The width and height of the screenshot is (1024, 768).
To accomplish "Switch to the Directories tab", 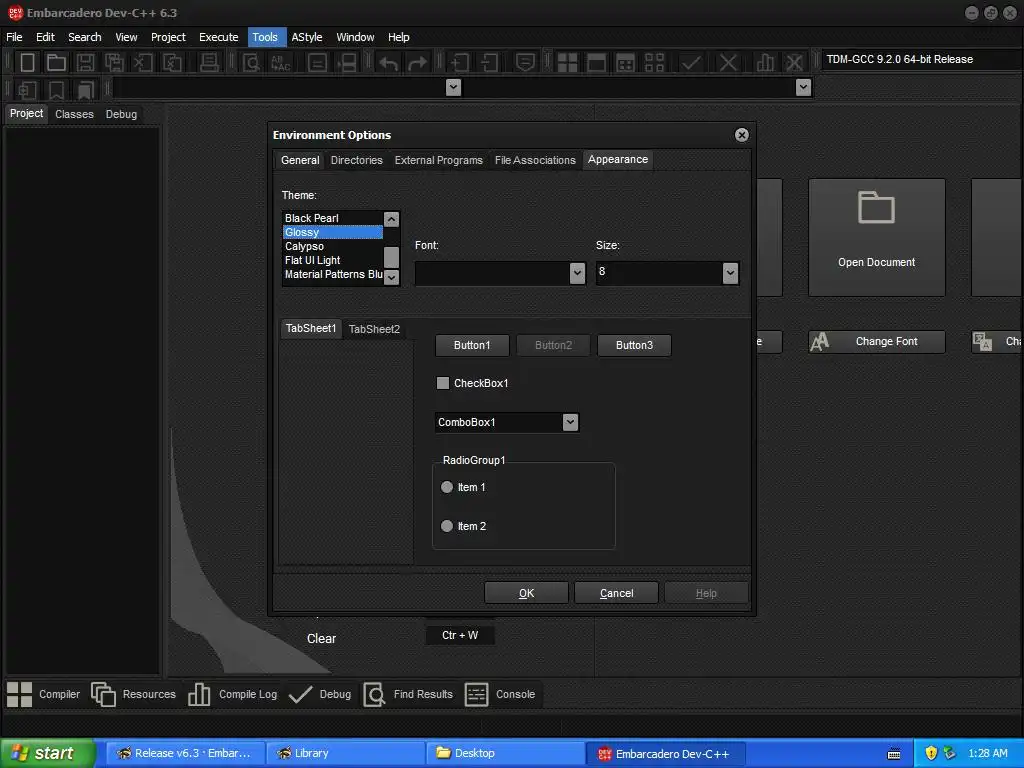I will pyautogui.click(x=357, y=160).
